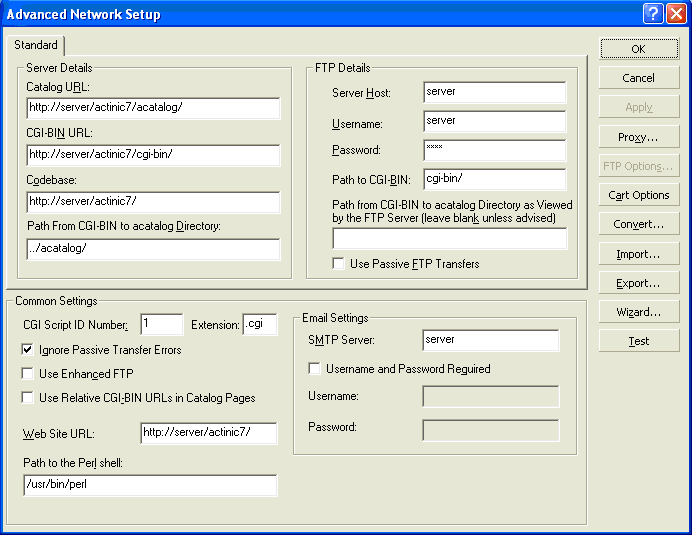Launch the network setup Wizard
This screenshot has height=535, width=692.
tap(639, 312)
